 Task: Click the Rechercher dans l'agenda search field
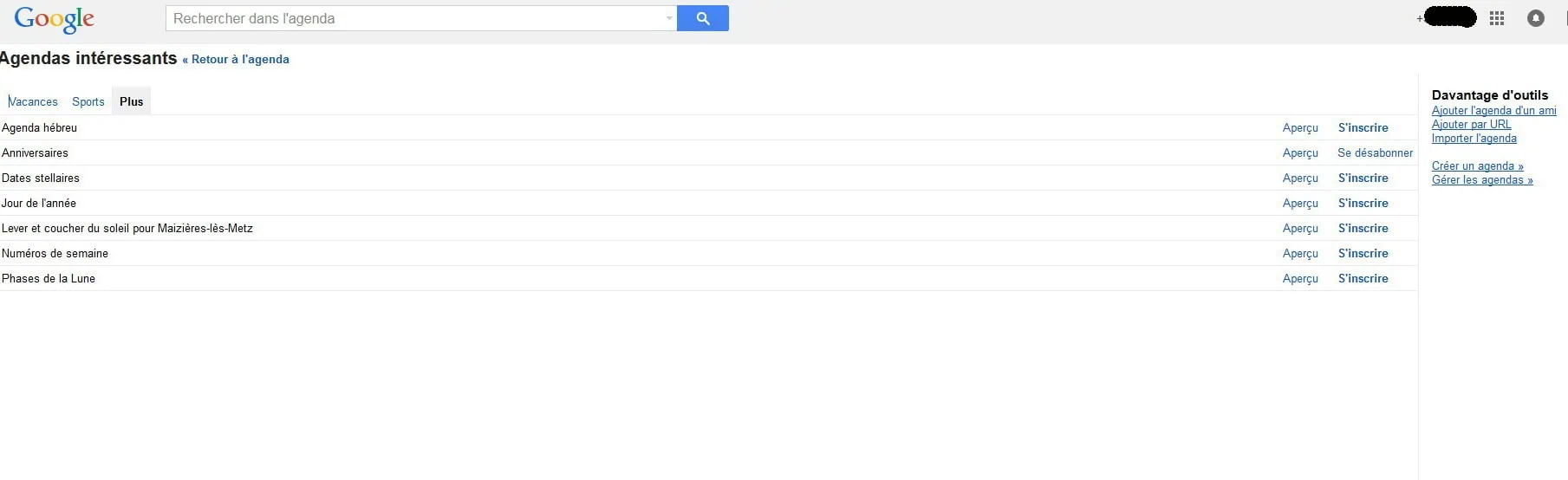point(416,18)
